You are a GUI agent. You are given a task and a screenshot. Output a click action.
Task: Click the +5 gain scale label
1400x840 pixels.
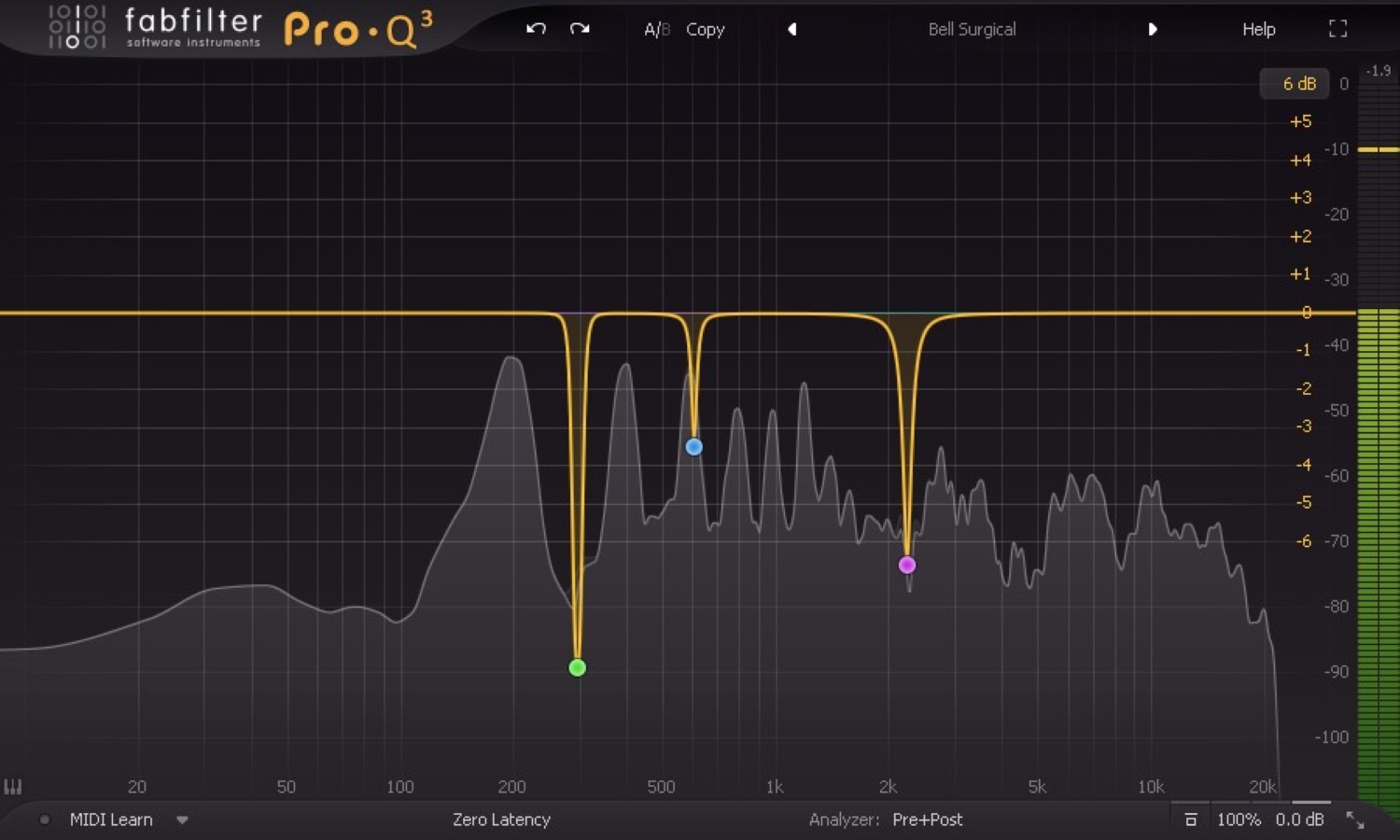1300,121
